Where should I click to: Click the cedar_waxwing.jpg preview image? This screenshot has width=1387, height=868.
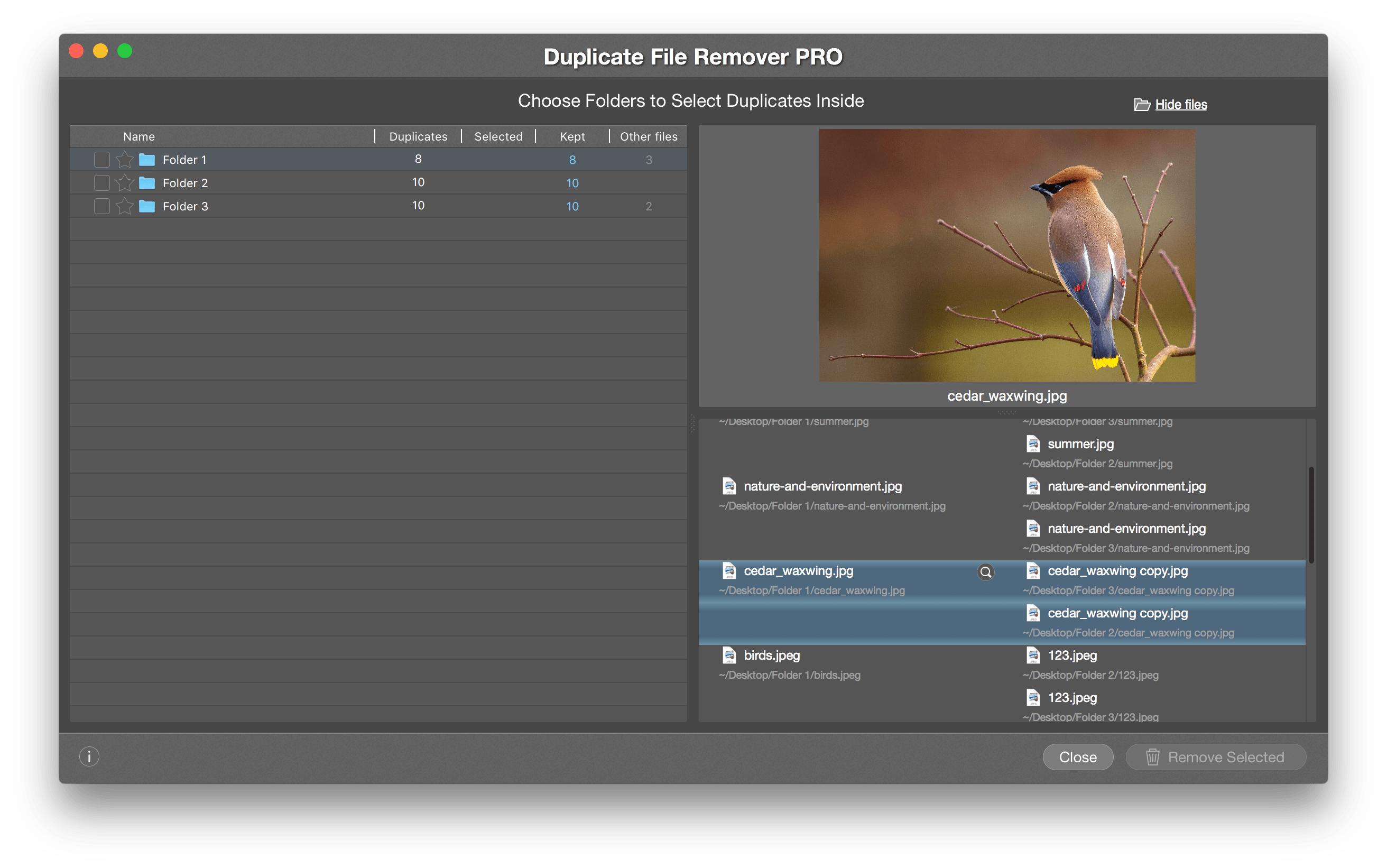click(1007, 256)
